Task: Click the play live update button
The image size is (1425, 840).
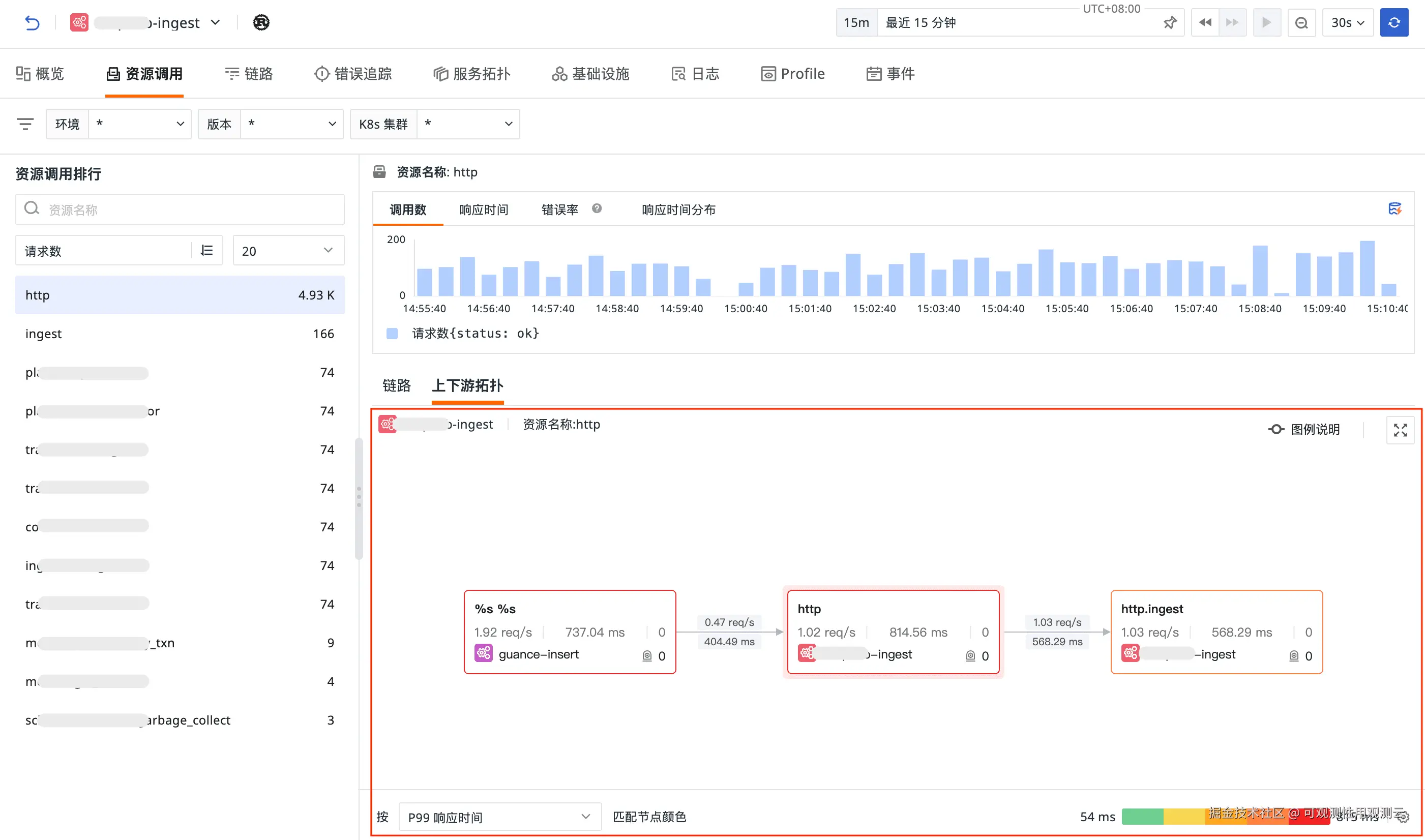Action: 1266,23
